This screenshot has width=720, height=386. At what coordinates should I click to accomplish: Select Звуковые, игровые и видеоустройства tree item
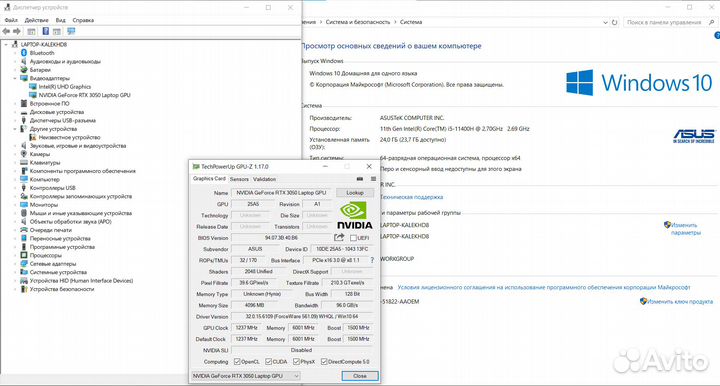[78, 146]
